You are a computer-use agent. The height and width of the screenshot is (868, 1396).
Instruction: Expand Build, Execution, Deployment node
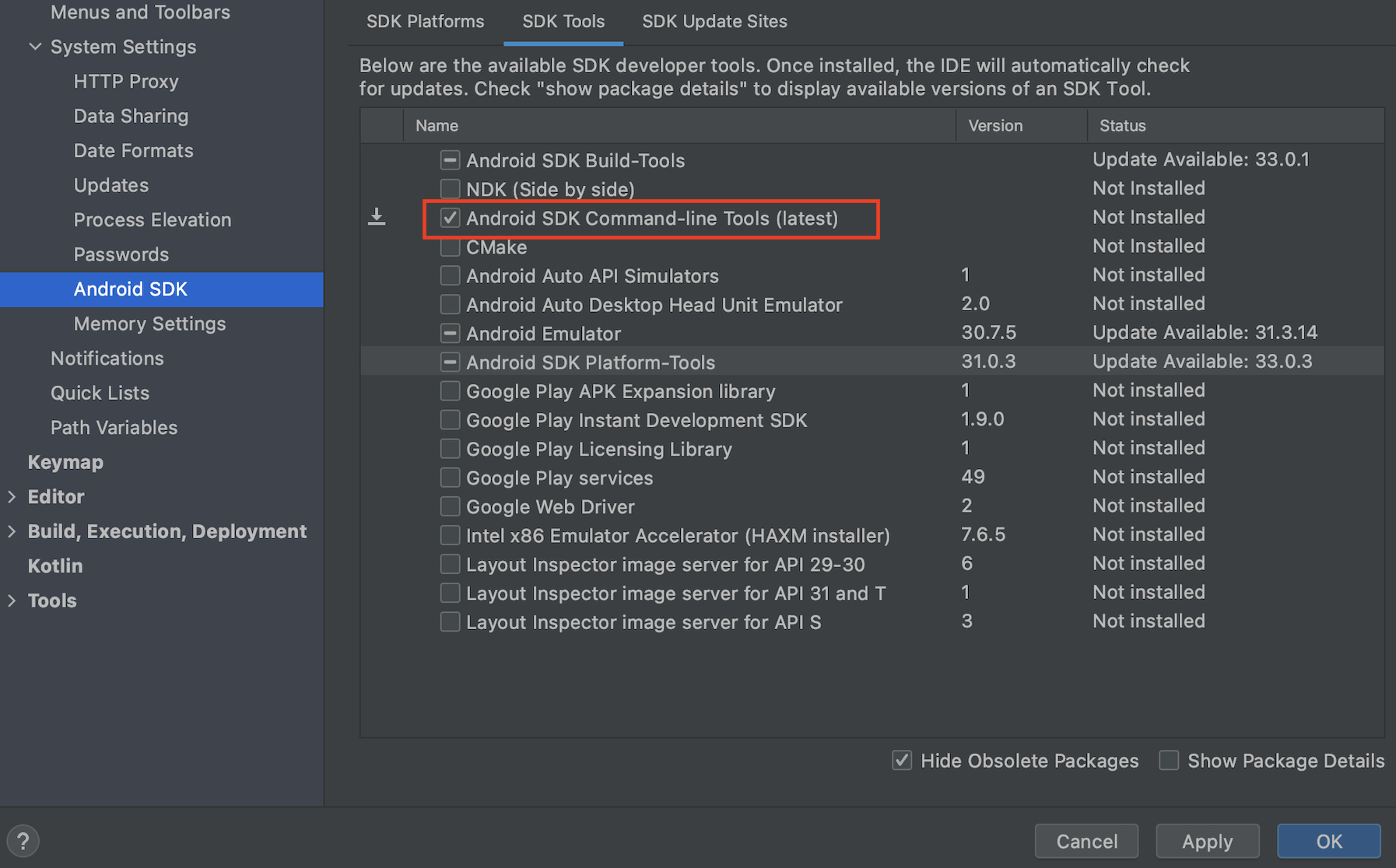point(12,531)
